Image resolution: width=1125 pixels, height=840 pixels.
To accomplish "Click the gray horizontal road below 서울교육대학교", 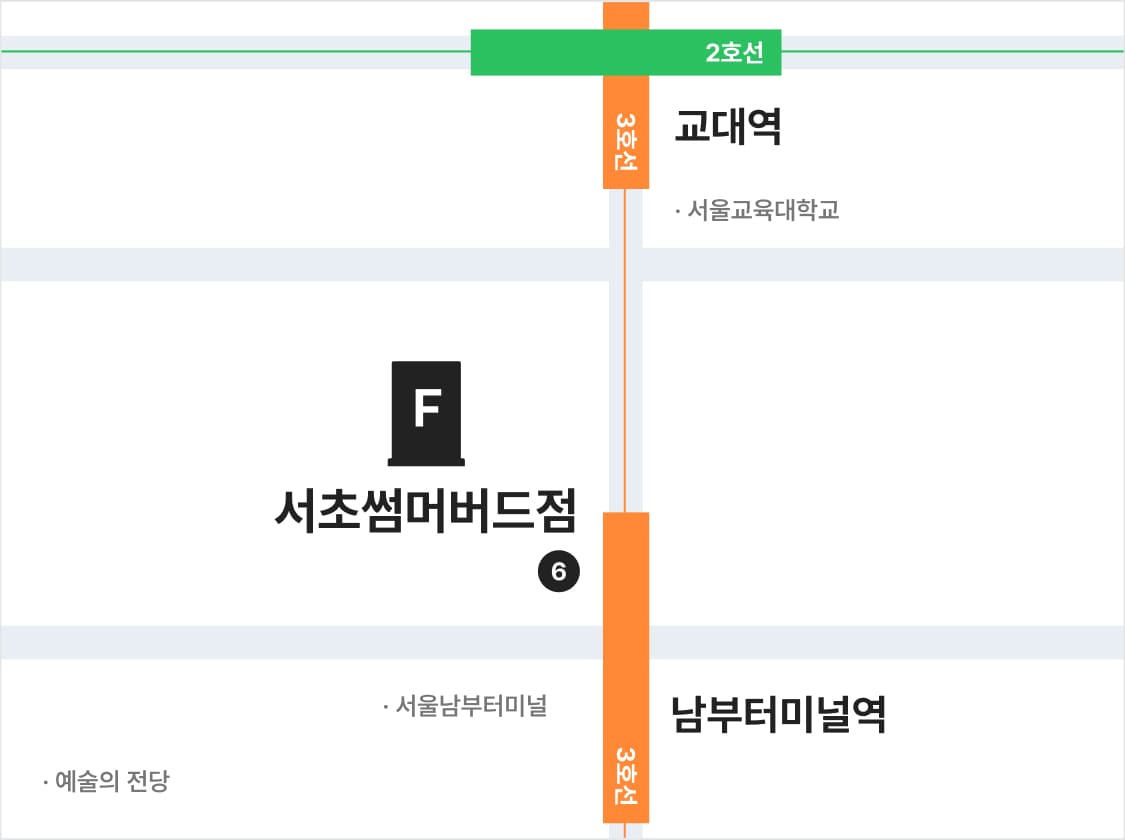I will coord(300,264).
